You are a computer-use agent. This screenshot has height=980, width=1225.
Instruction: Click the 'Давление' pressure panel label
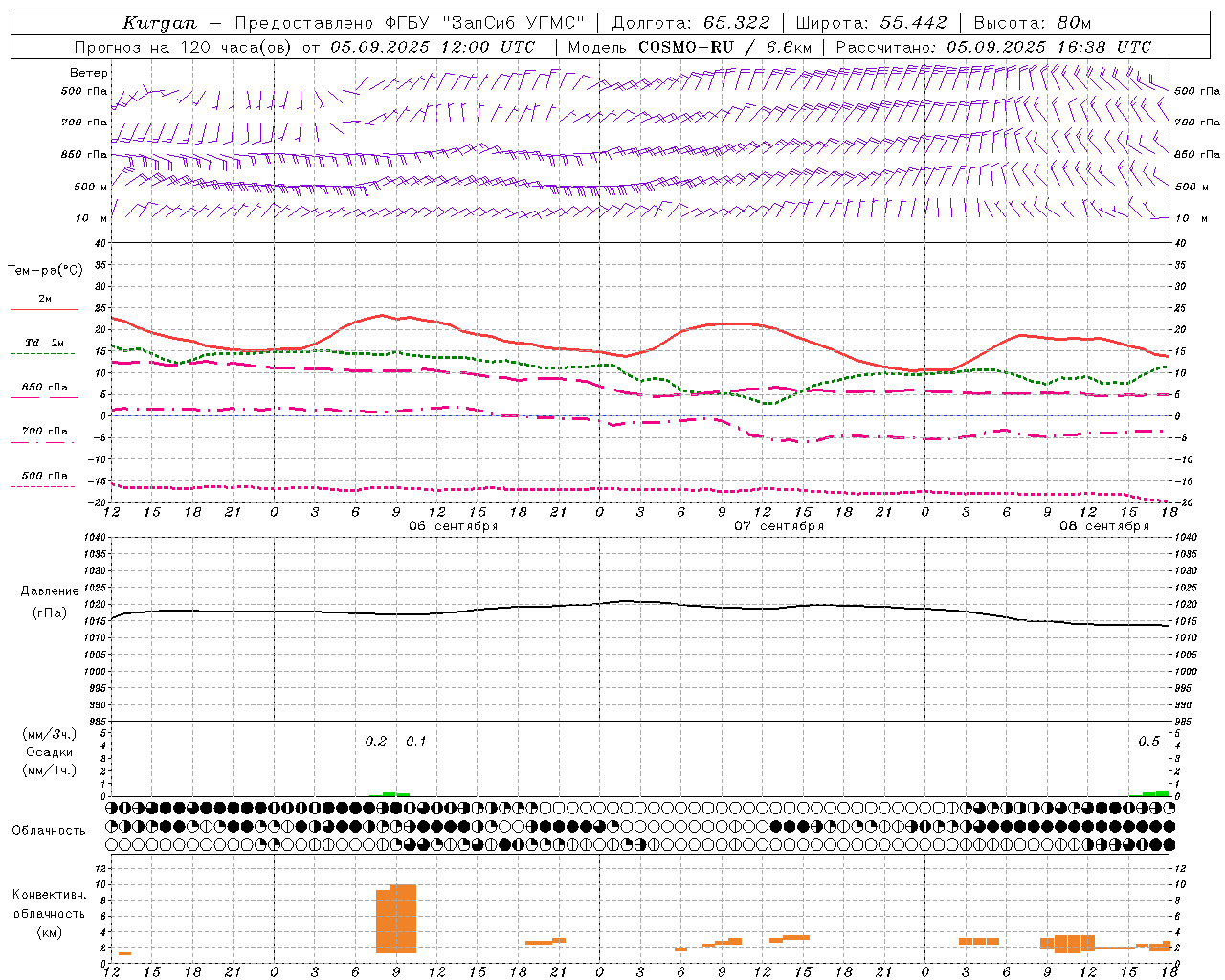(49, 591)
